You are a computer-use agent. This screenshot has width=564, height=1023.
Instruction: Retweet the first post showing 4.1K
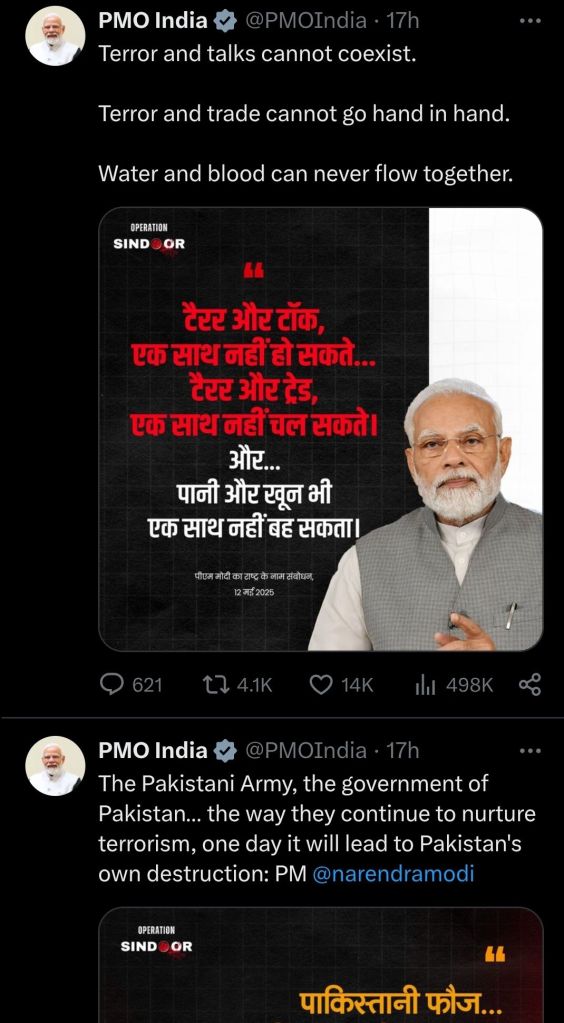pyautogui.click(x=237, y=685)
